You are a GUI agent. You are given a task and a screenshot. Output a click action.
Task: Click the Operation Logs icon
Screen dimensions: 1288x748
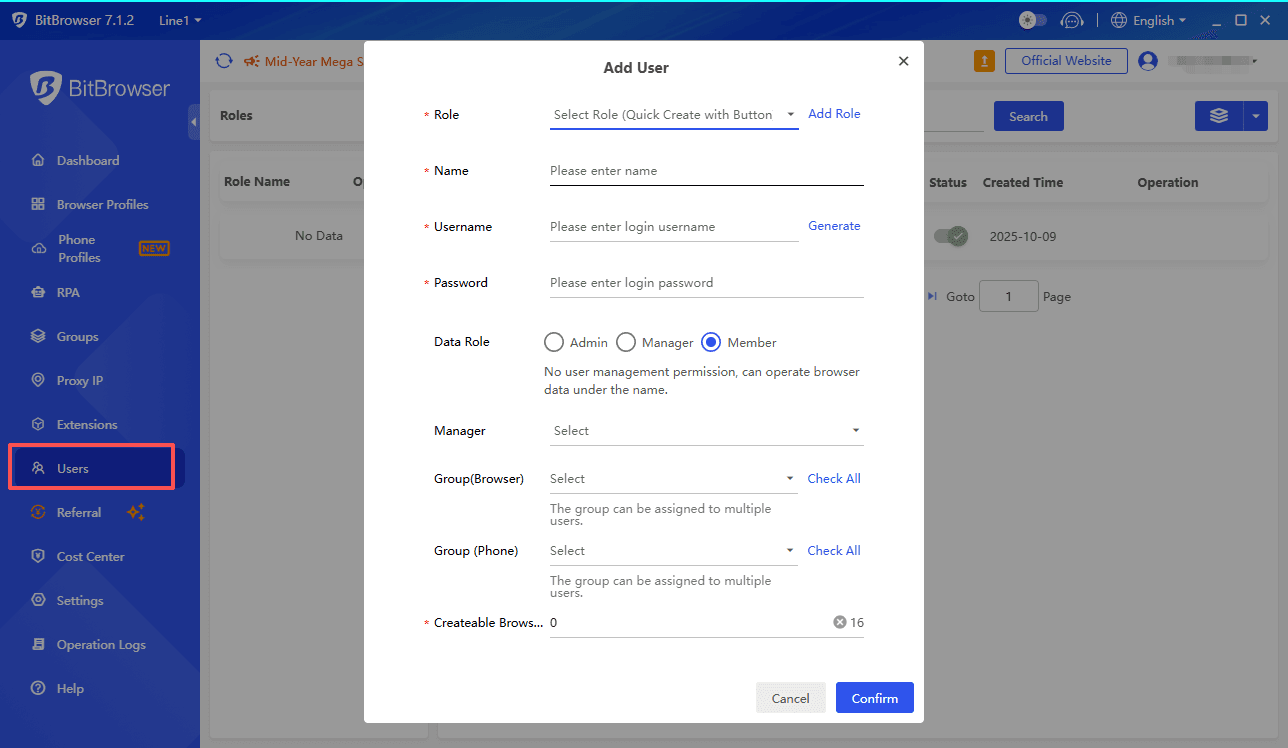click(38, 644)
